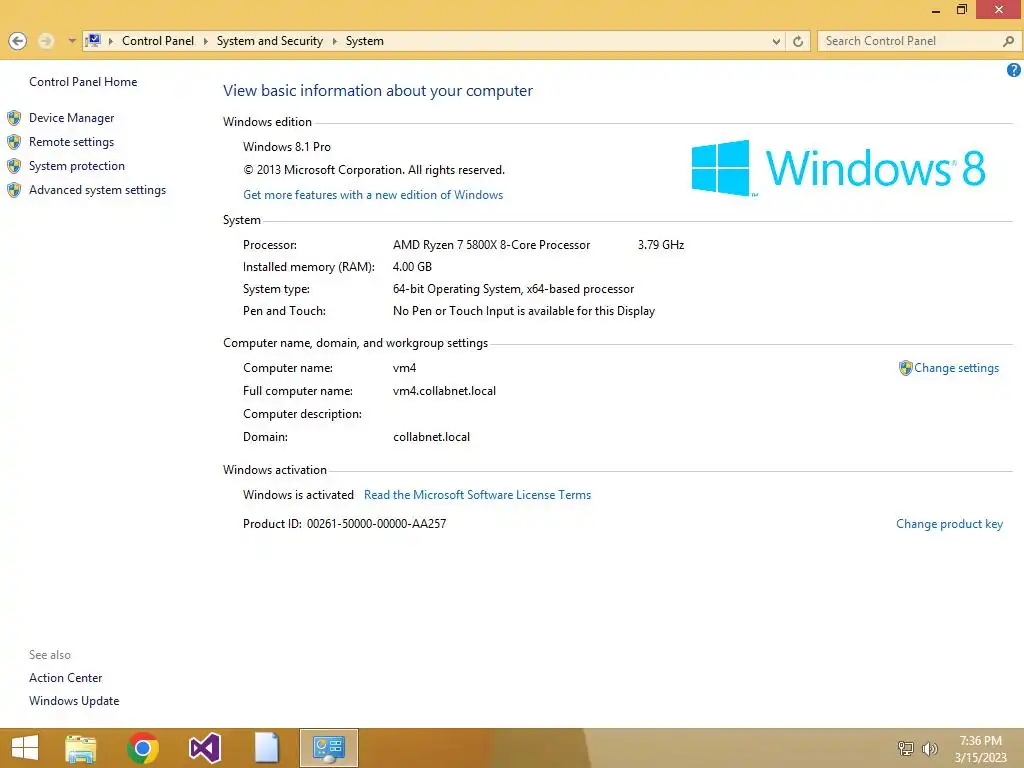Screen dimensions: 1024x768
Task: Click AMD Ryzen 7 5800X processor text
Action: tap(491, 245)
